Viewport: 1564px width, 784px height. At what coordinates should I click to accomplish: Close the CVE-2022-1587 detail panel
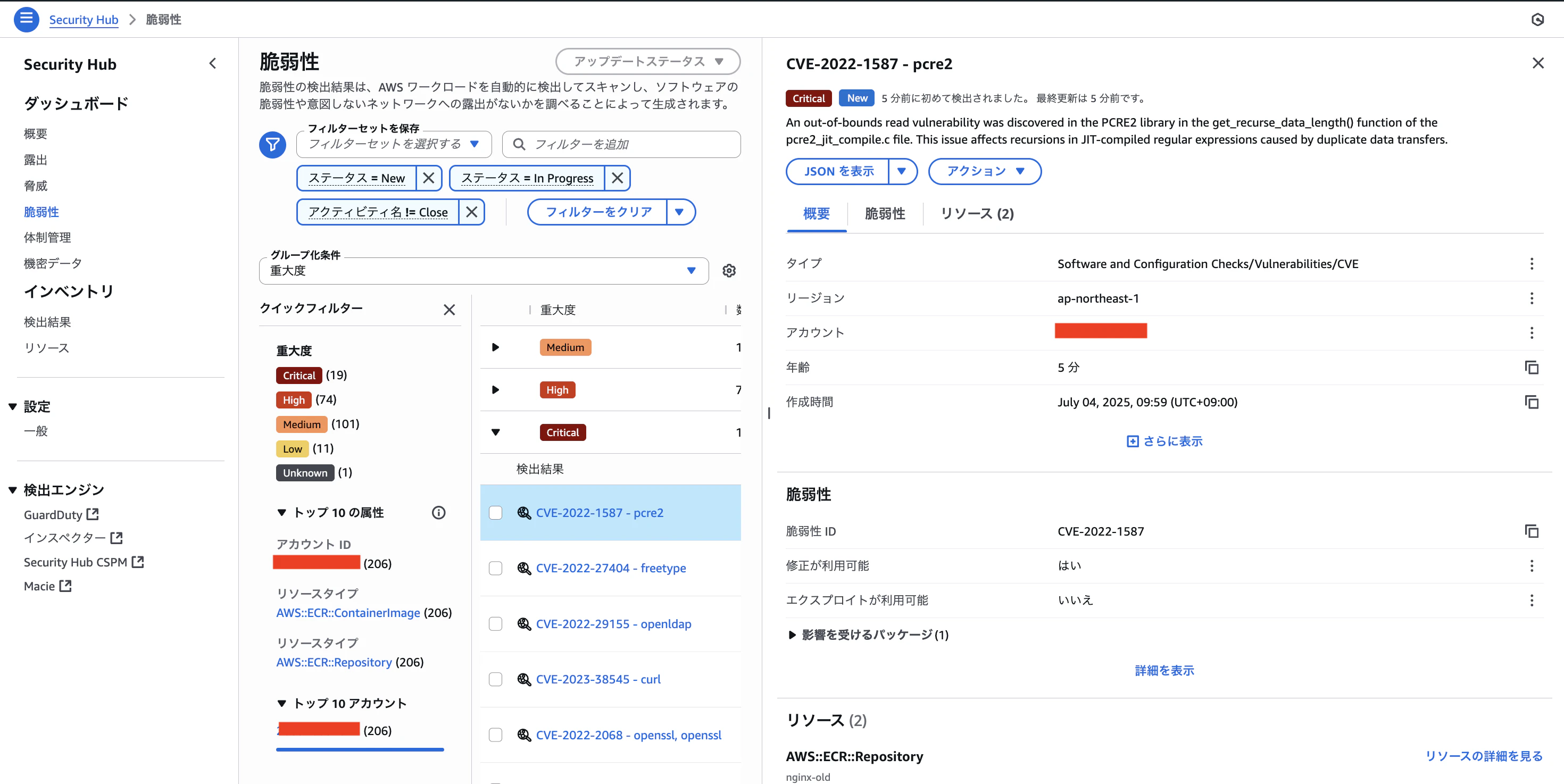(x=1538, y=63)
